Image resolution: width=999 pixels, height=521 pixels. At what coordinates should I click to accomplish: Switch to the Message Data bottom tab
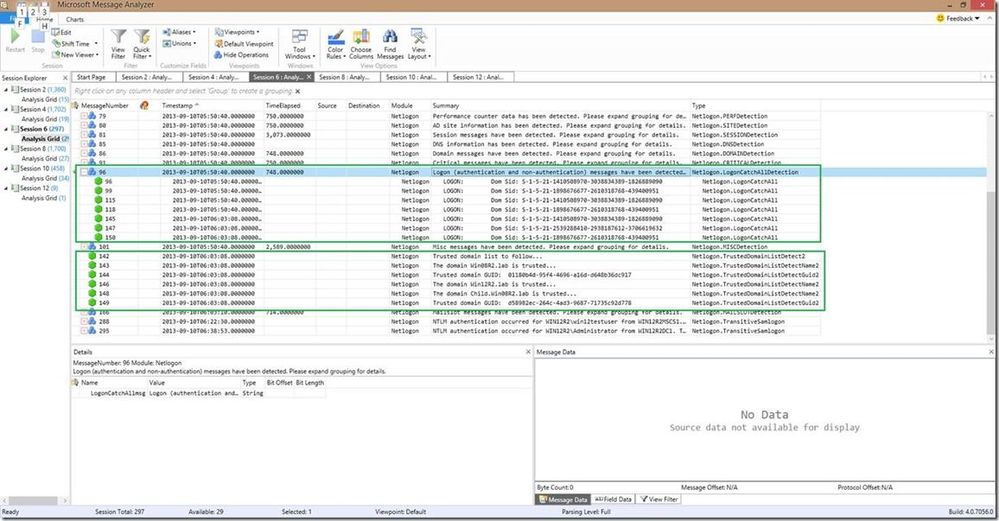pyautogui.click(x=563, y=499)
